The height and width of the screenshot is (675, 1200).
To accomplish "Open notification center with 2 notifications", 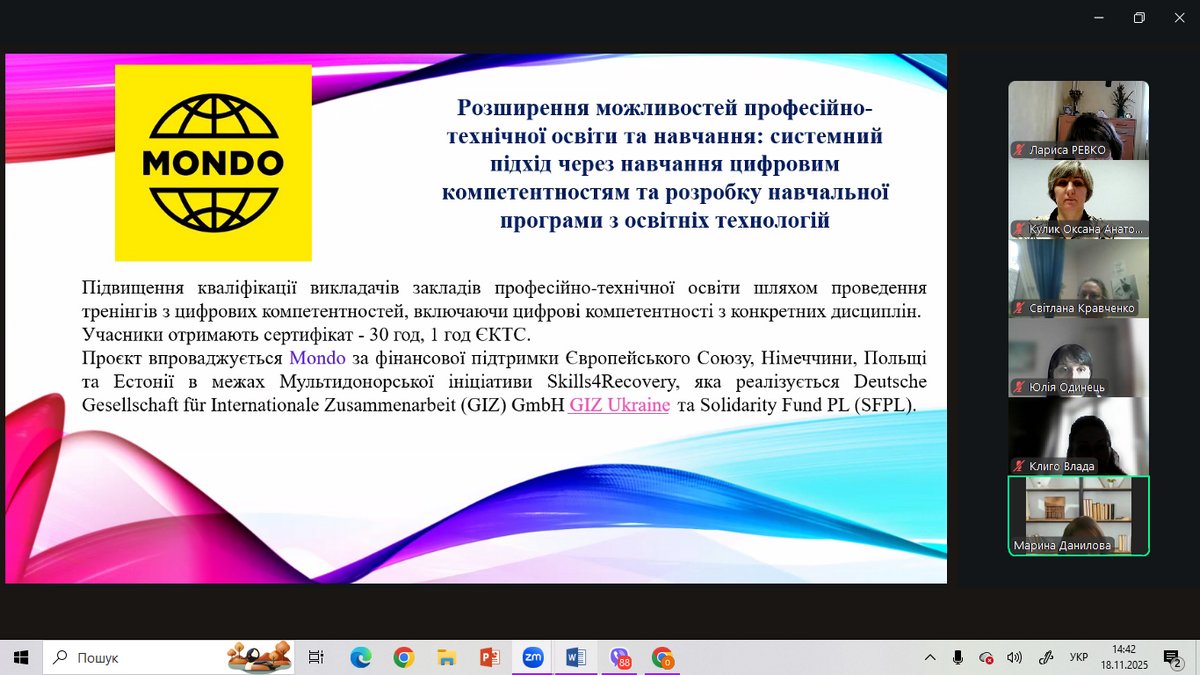I will click(1176, 657).
